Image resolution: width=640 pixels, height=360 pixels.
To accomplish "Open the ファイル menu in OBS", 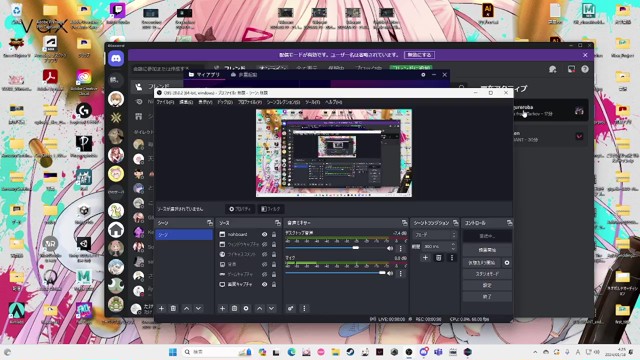I will coord(165,102).
